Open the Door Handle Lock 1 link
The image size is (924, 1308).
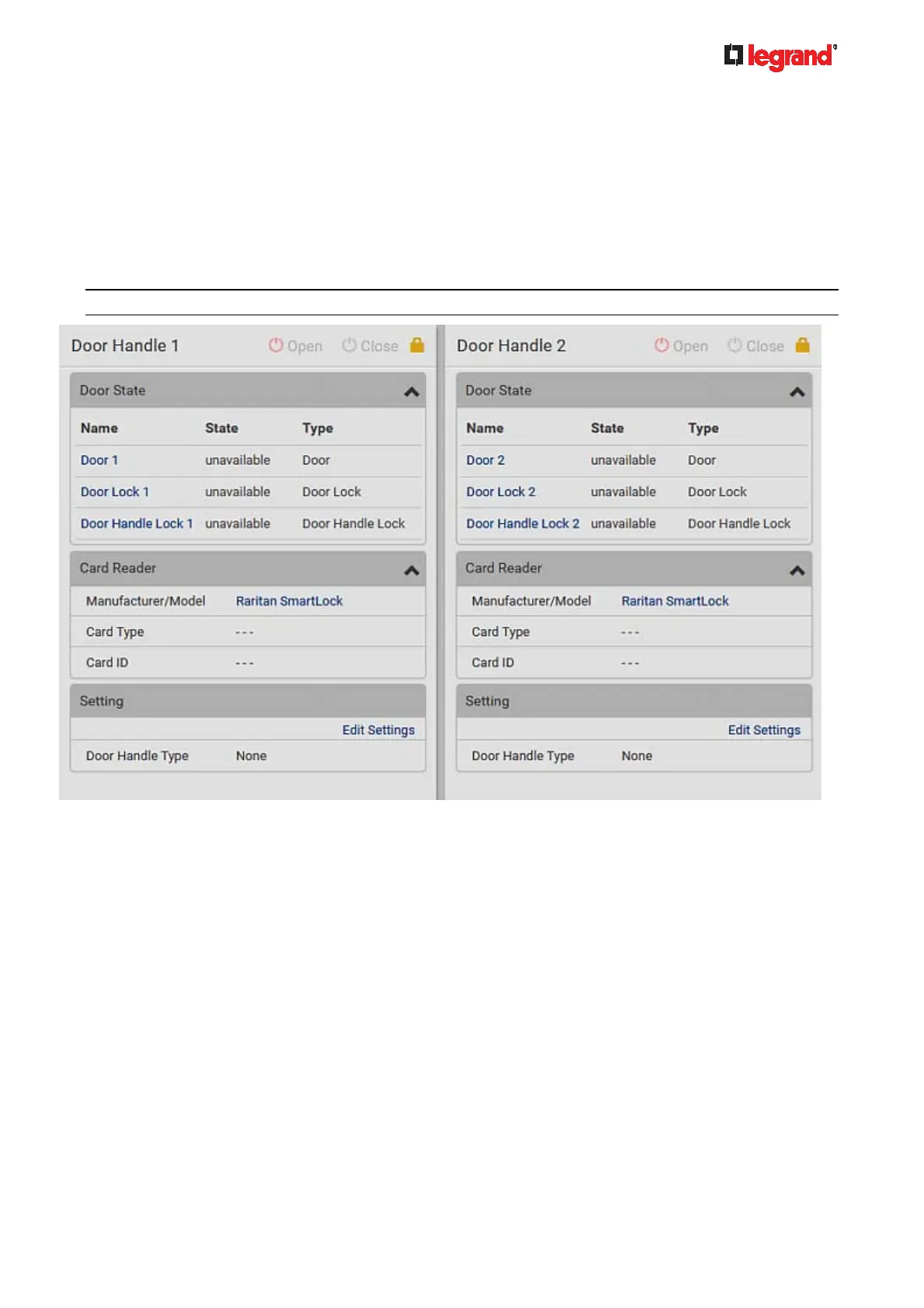pyautogui.click(x=137, y=524)
